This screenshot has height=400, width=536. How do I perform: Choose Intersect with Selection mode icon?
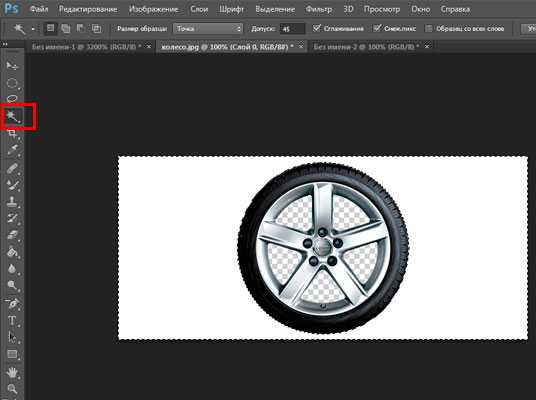[96, 29]
